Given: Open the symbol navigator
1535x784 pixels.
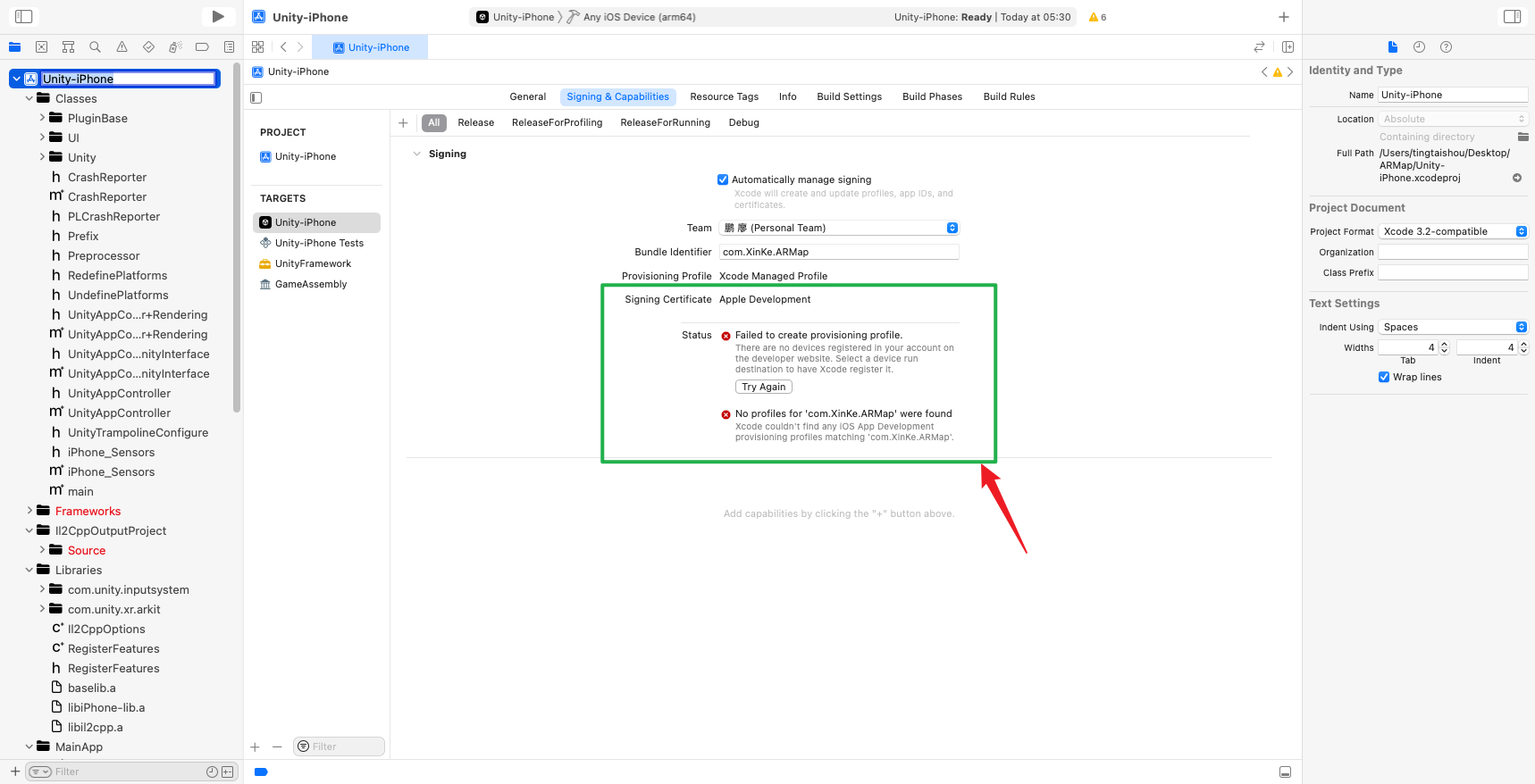Looking at the screenshot, I should click(68, 46).
